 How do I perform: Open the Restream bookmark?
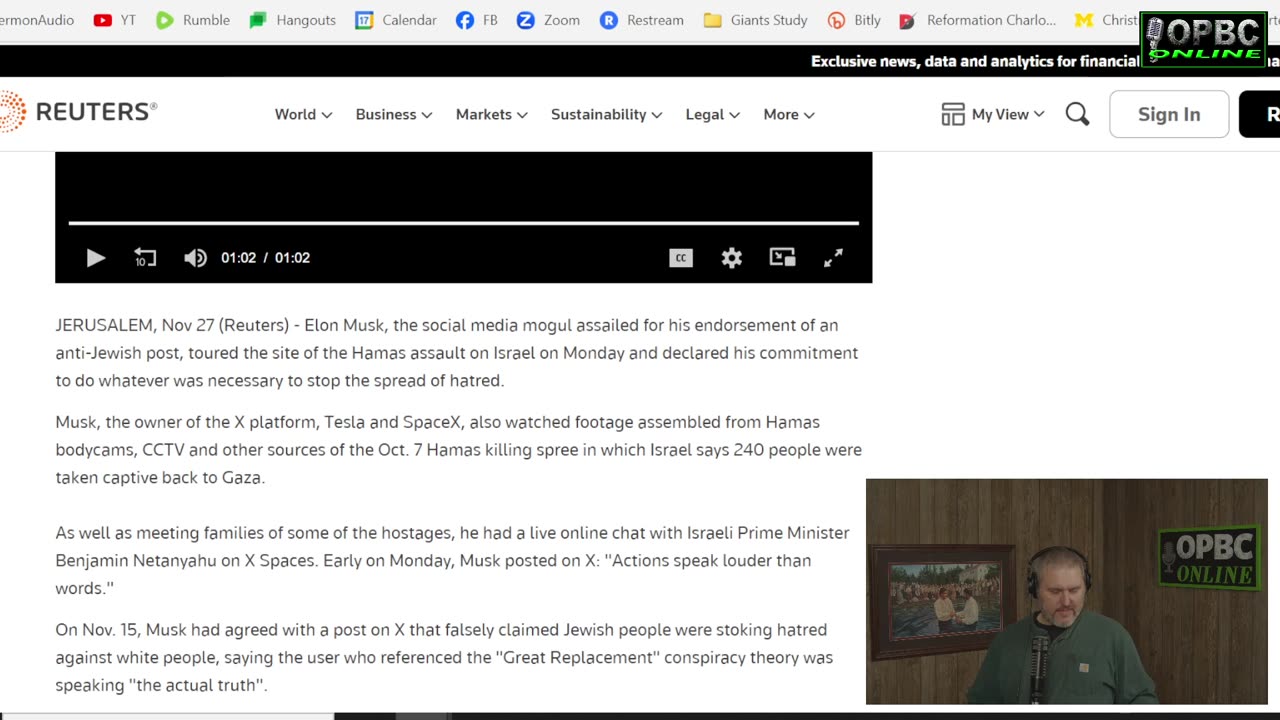(x=642, y=20)
